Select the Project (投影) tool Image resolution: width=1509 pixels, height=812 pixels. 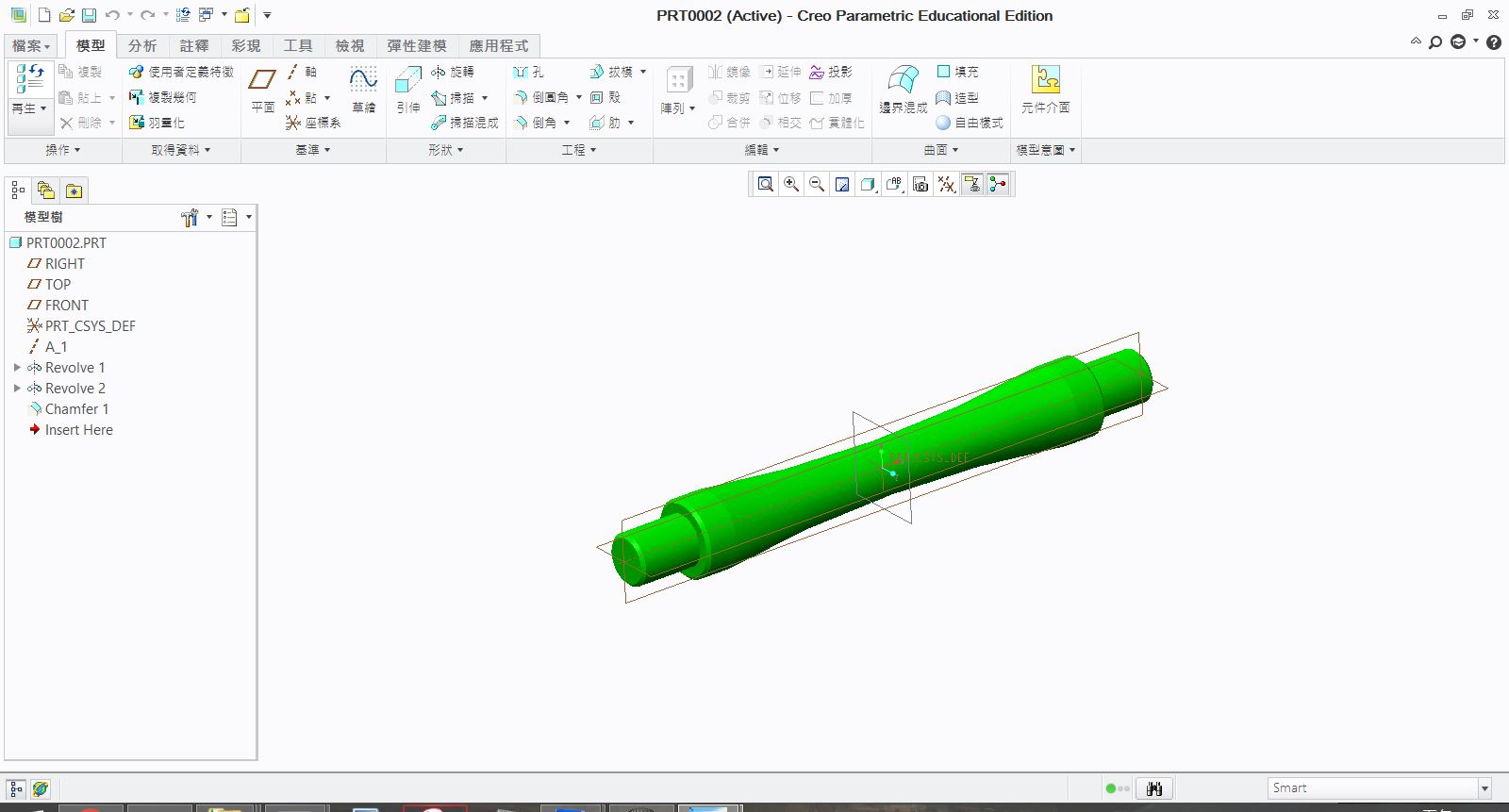click(830, 72)
